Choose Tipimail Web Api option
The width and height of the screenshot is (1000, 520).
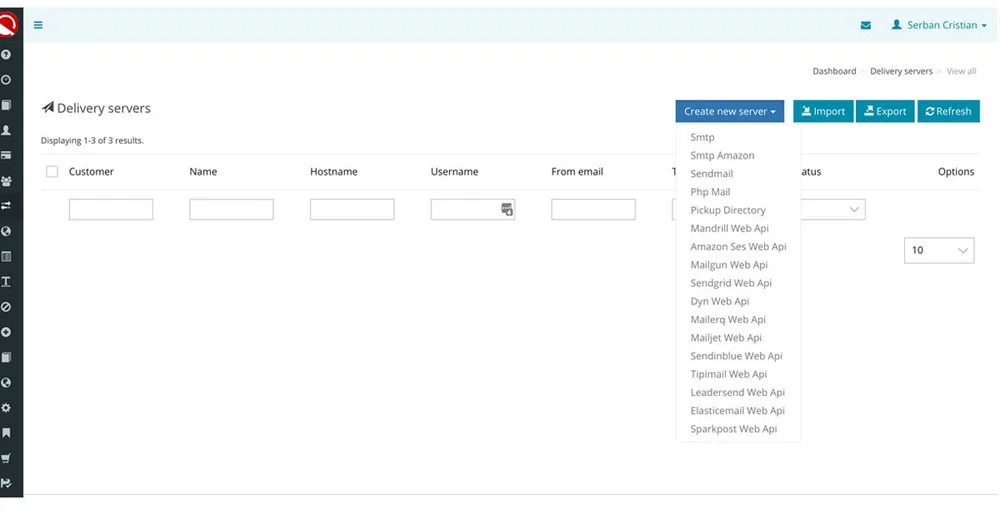[x=728, y=374]
